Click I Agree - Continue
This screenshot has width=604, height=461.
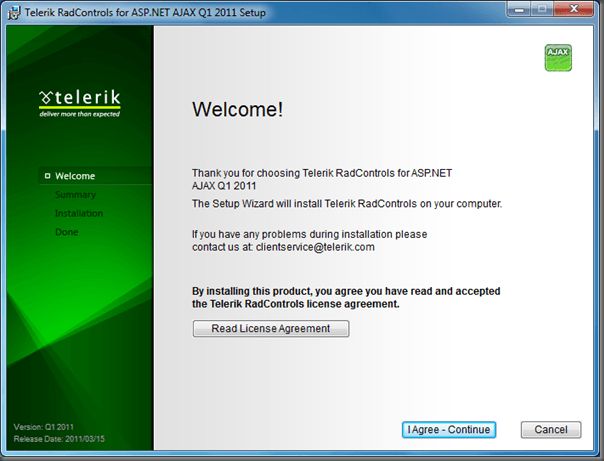point(449,429)
